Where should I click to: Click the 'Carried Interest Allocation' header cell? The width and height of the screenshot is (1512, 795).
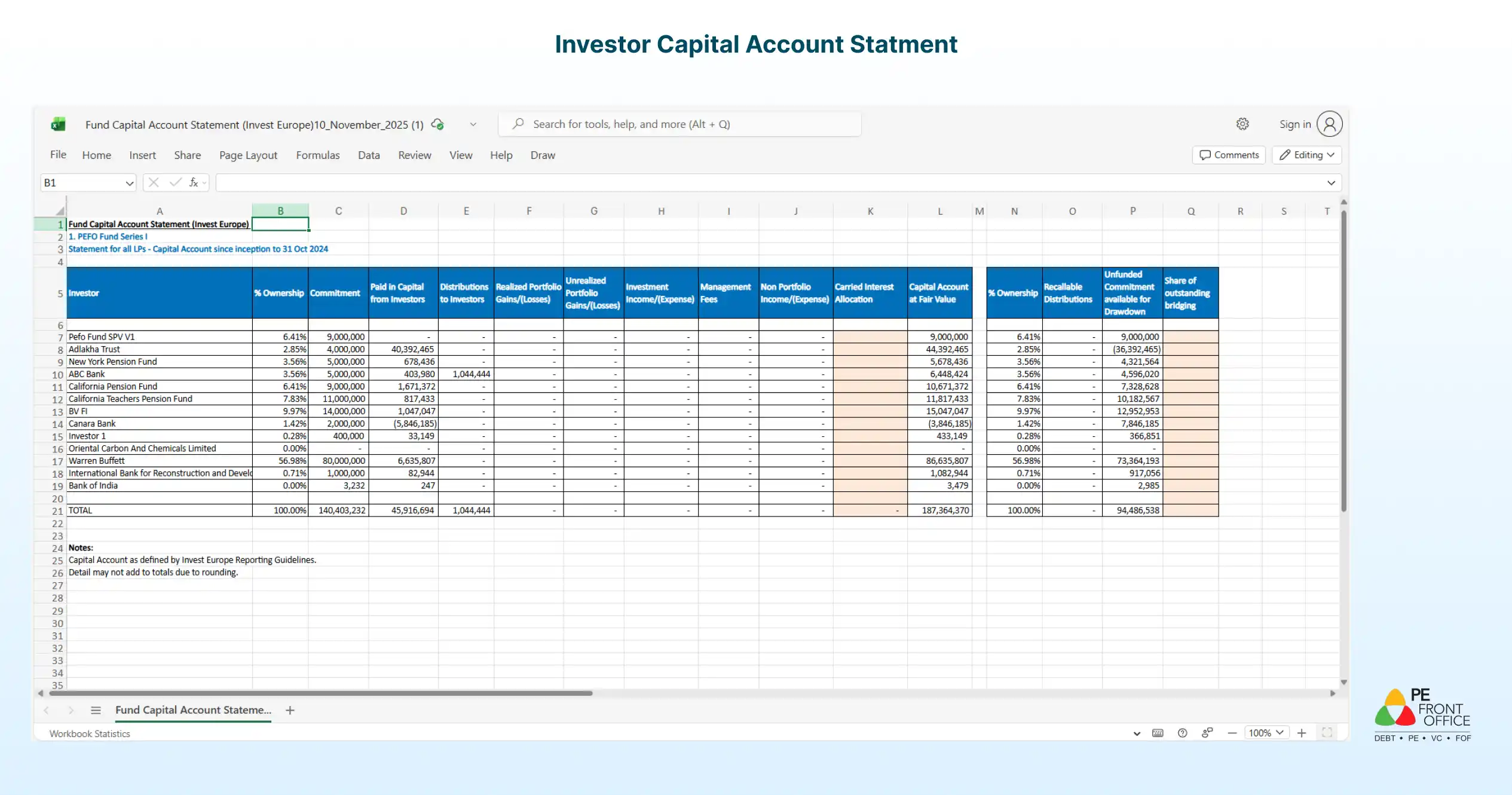(870, 293)
